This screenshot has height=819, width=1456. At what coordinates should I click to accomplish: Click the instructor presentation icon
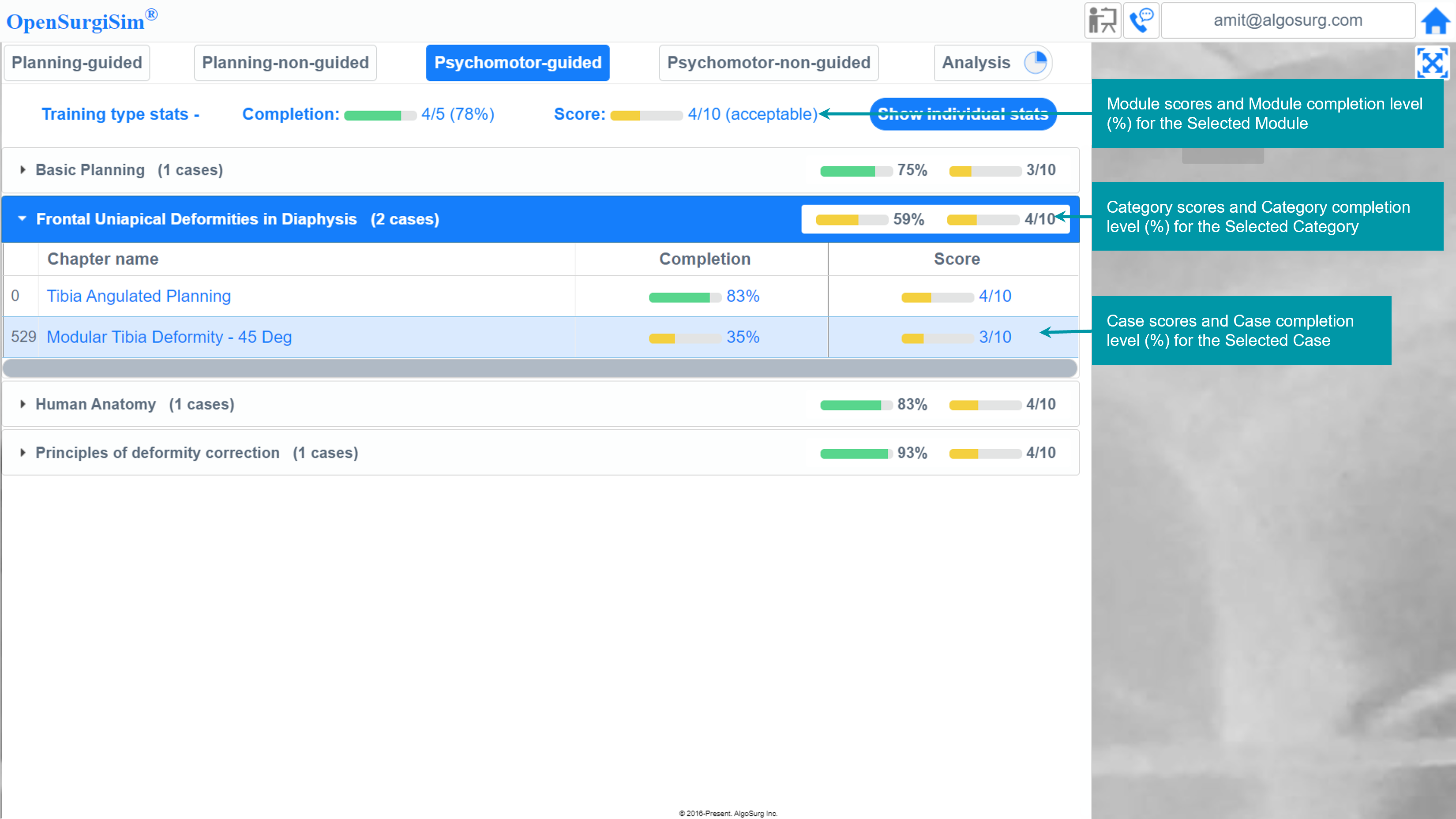pyautogui.click(x=1102, y=21)
